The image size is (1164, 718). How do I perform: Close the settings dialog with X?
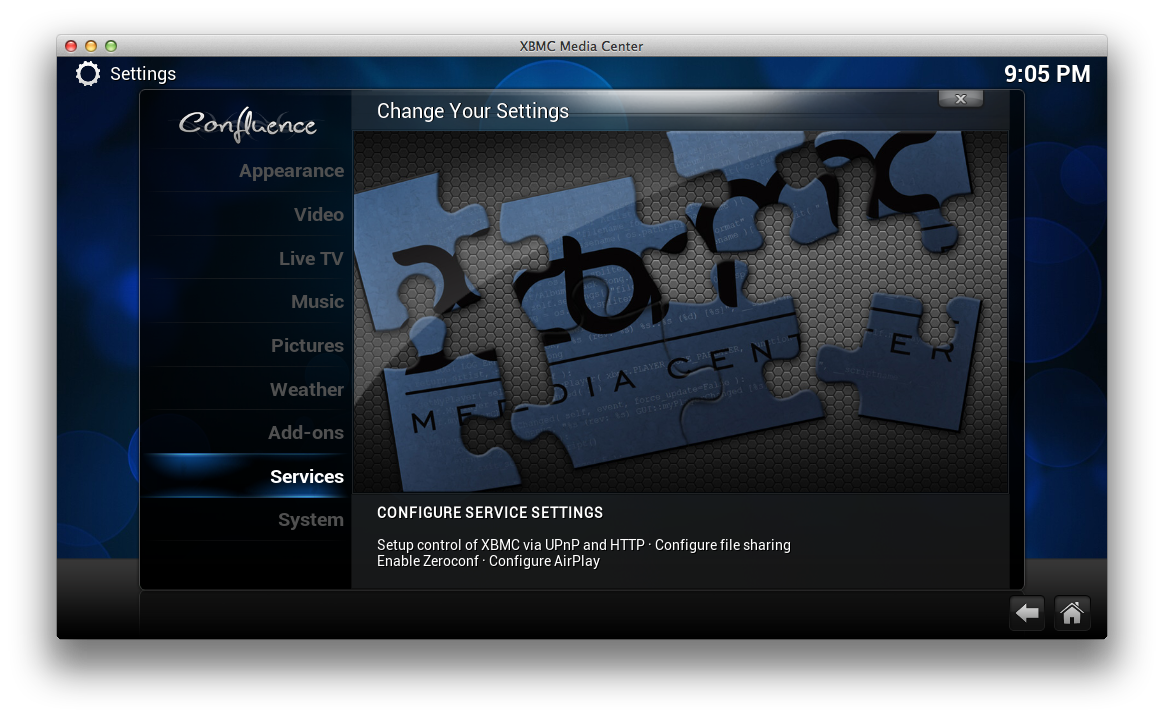click(x=961, y=99)
